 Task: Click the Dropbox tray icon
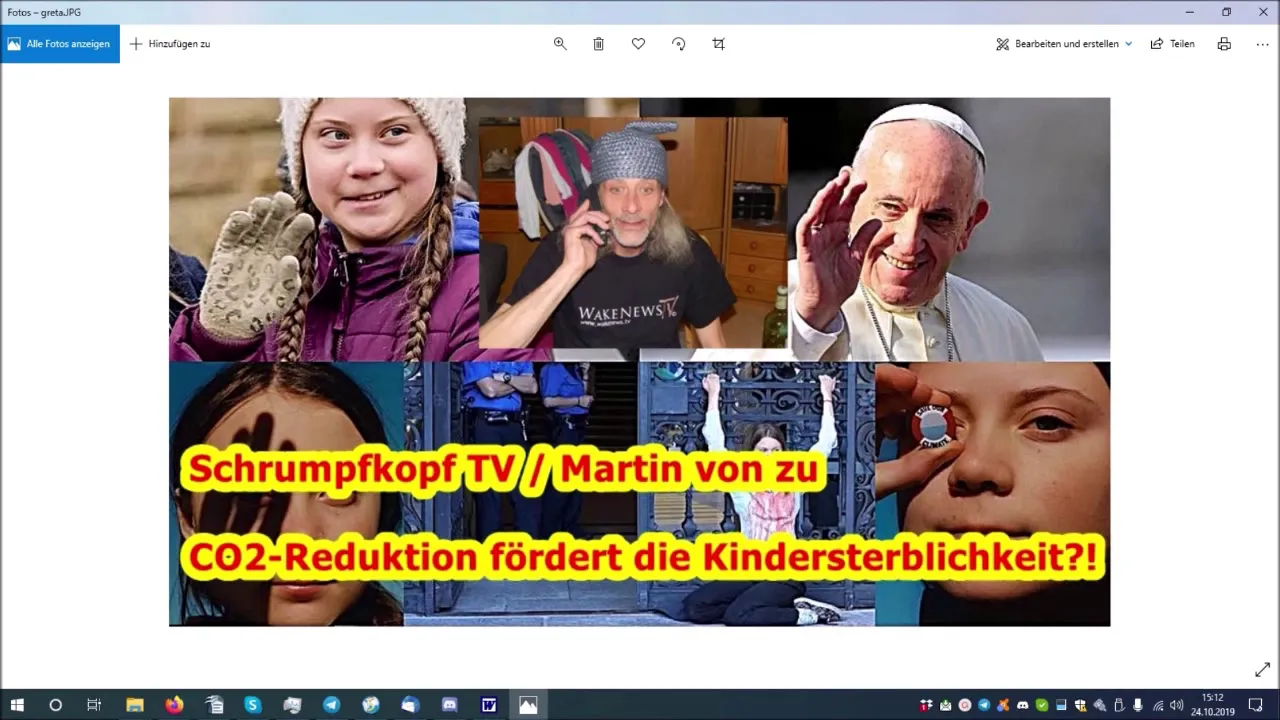click(x=926, y=705)
